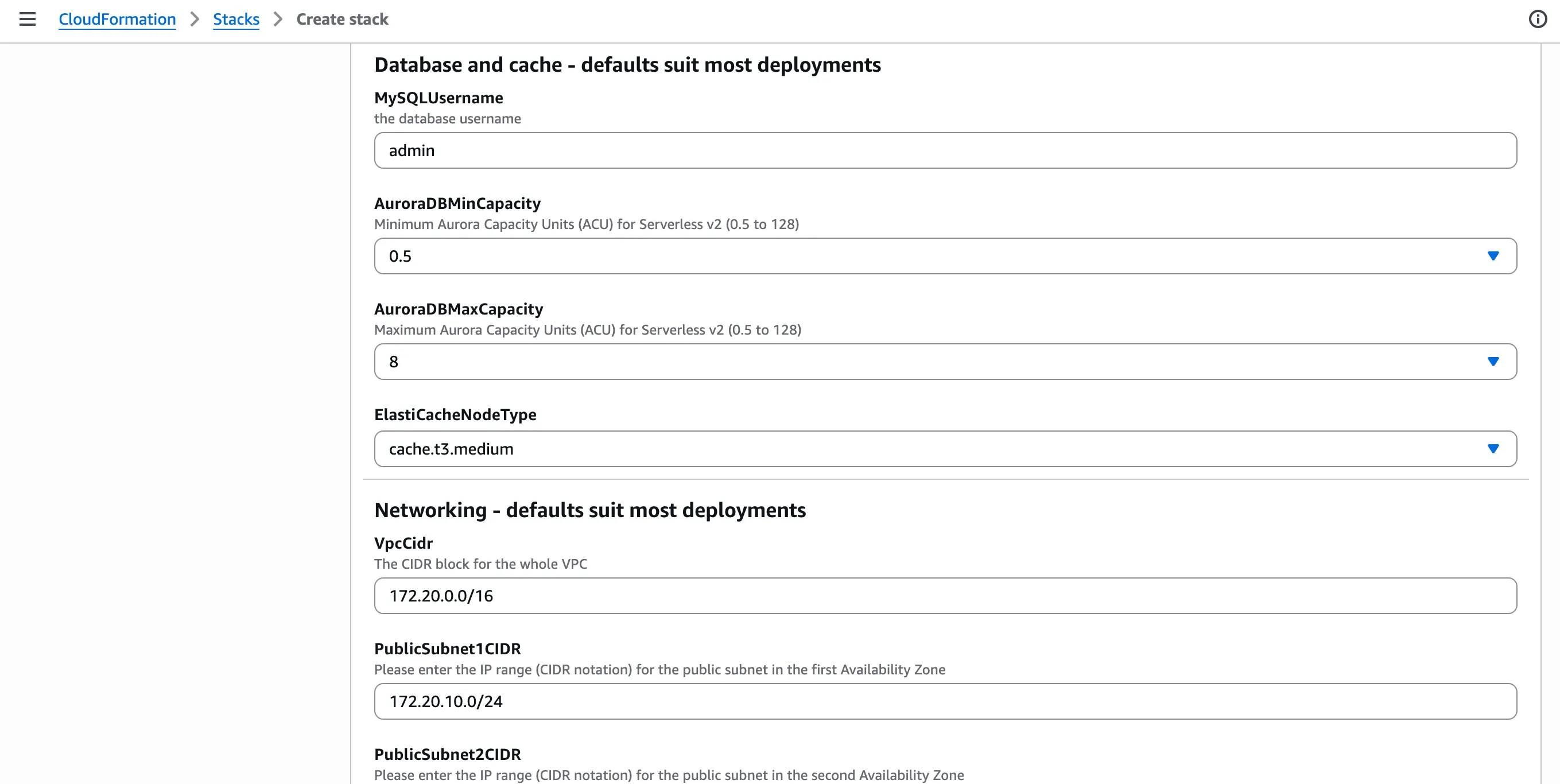Click the Minimum Aurora Capacity Units description

(x=587, y=224)
